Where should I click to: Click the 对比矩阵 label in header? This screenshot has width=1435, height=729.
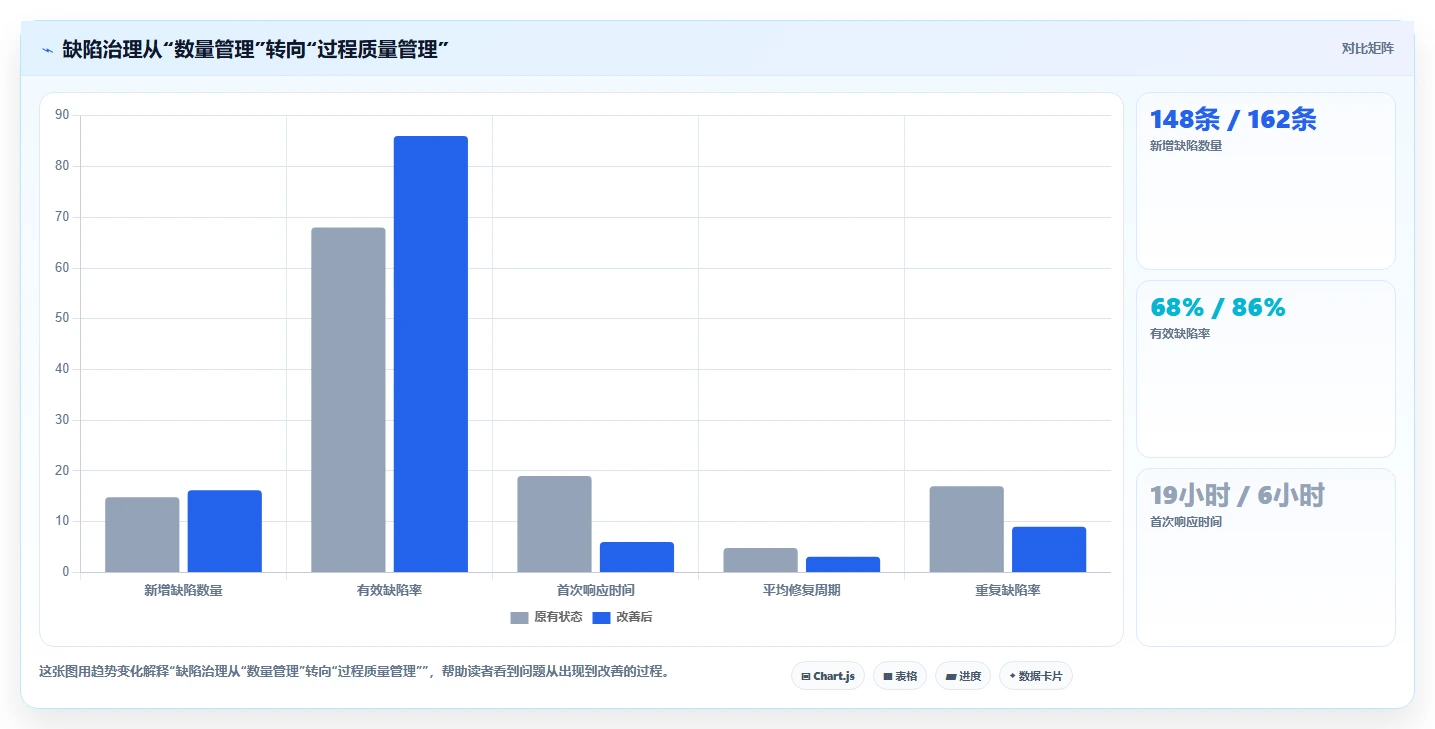tap(1367, 48)
